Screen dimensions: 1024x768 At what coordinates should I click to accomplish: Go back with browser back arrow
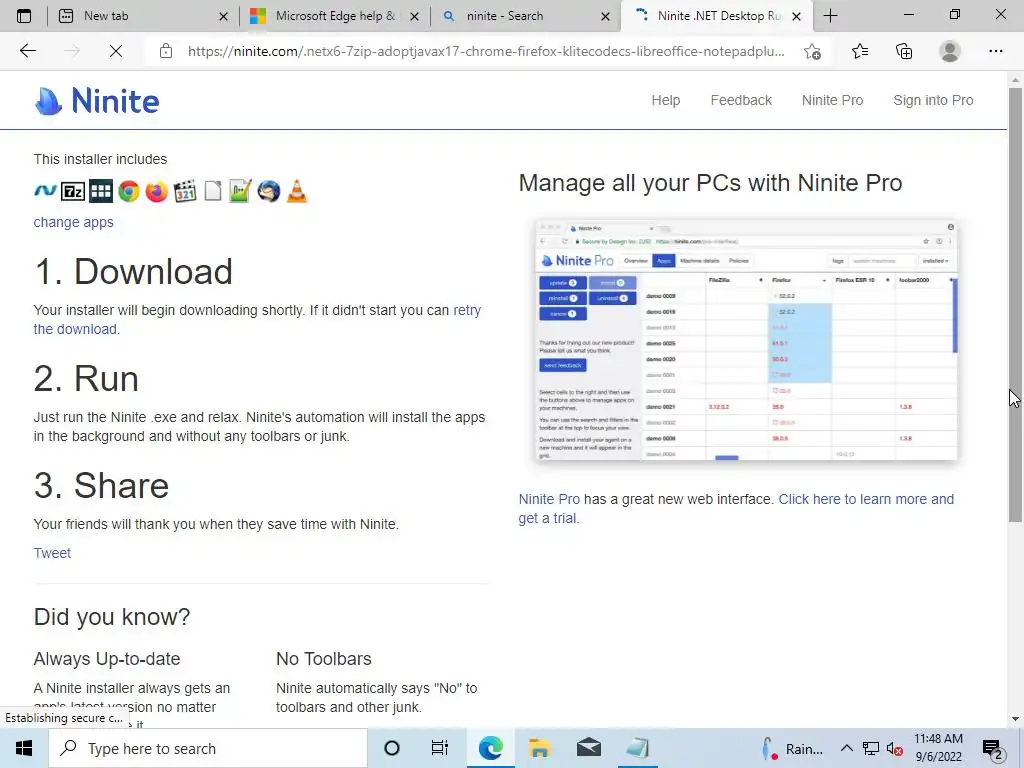click(x=27, y=51)
